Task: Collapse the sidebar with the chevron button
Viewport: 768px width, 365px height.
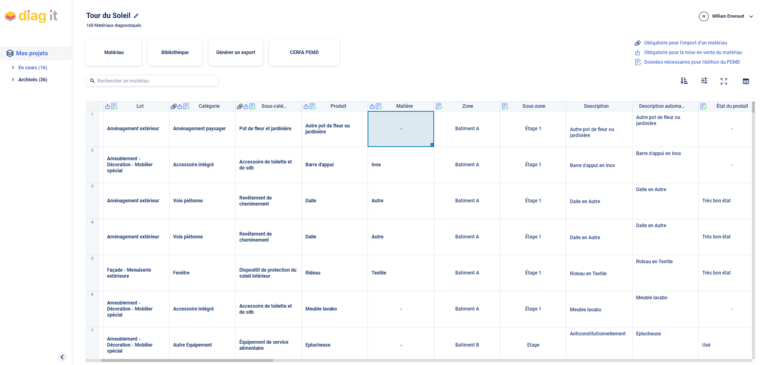Action: coord(62,357)
